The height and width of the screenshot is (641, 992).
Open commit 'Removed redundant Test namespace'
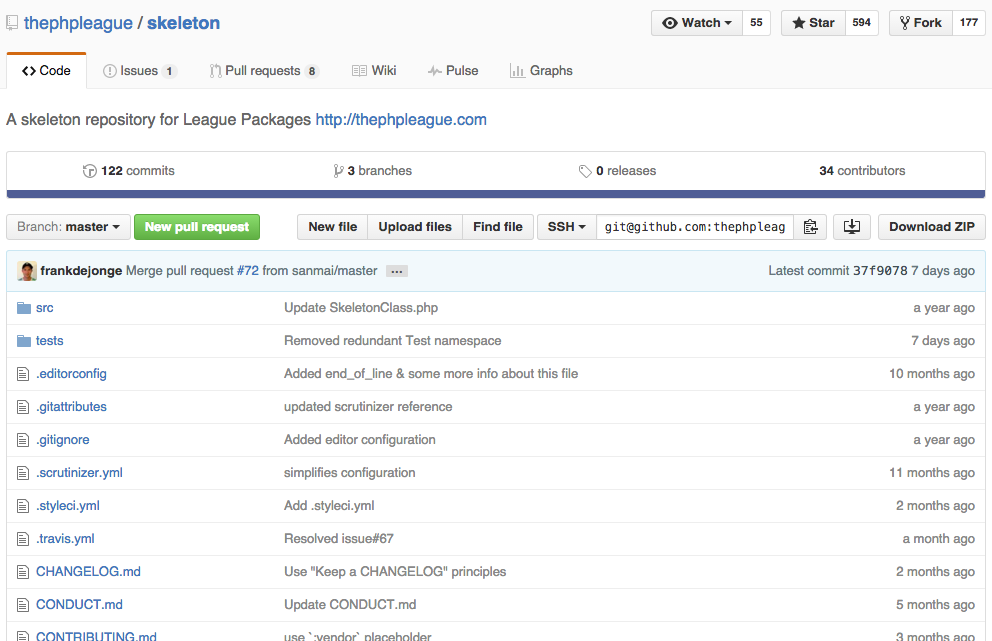click(x=392, y=341)
